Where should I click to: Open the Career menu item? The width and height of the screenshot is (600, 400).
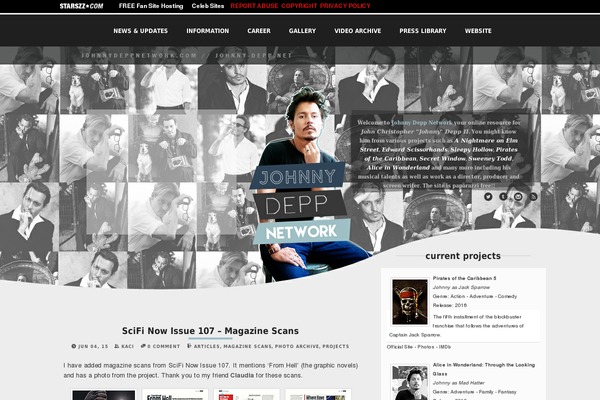point(259,31)
